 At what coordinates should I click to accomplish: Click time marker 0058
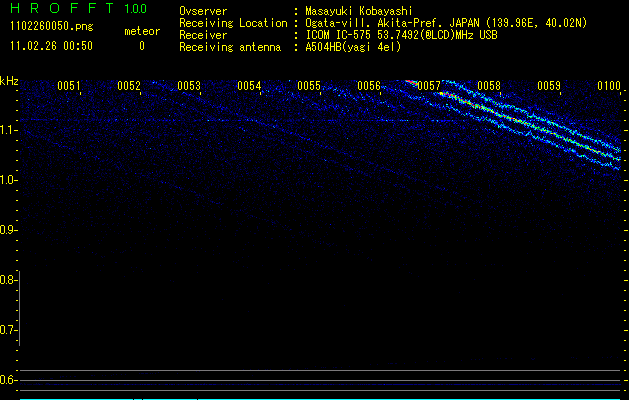(x=489, y=86)
